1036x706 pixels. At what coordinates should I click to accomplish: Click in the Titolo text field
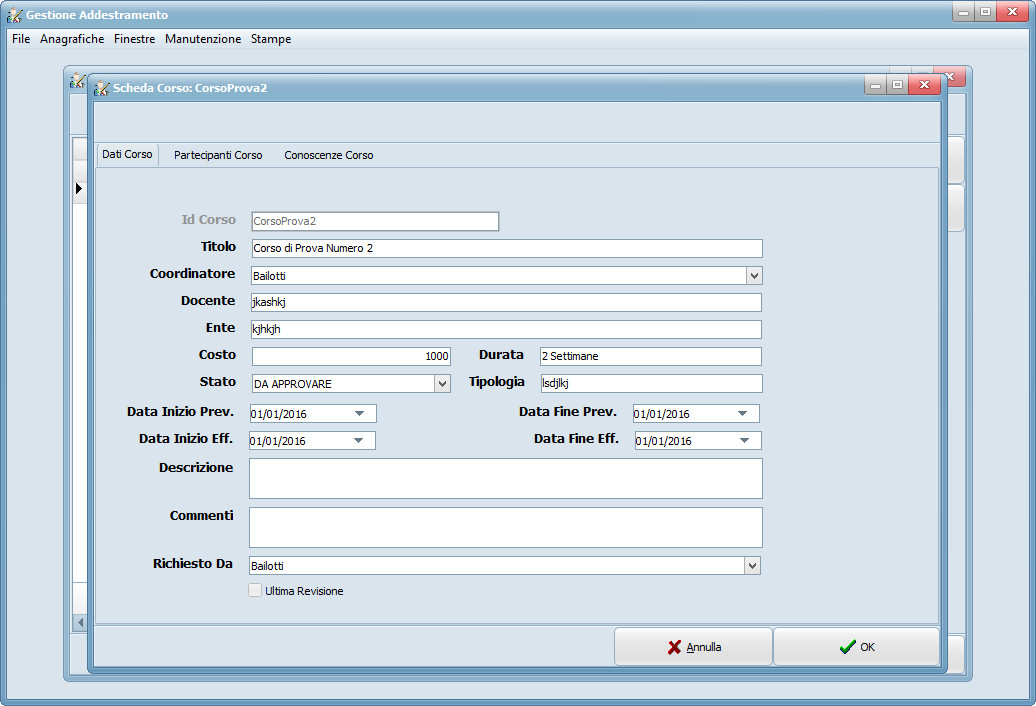tap(506, 248)
